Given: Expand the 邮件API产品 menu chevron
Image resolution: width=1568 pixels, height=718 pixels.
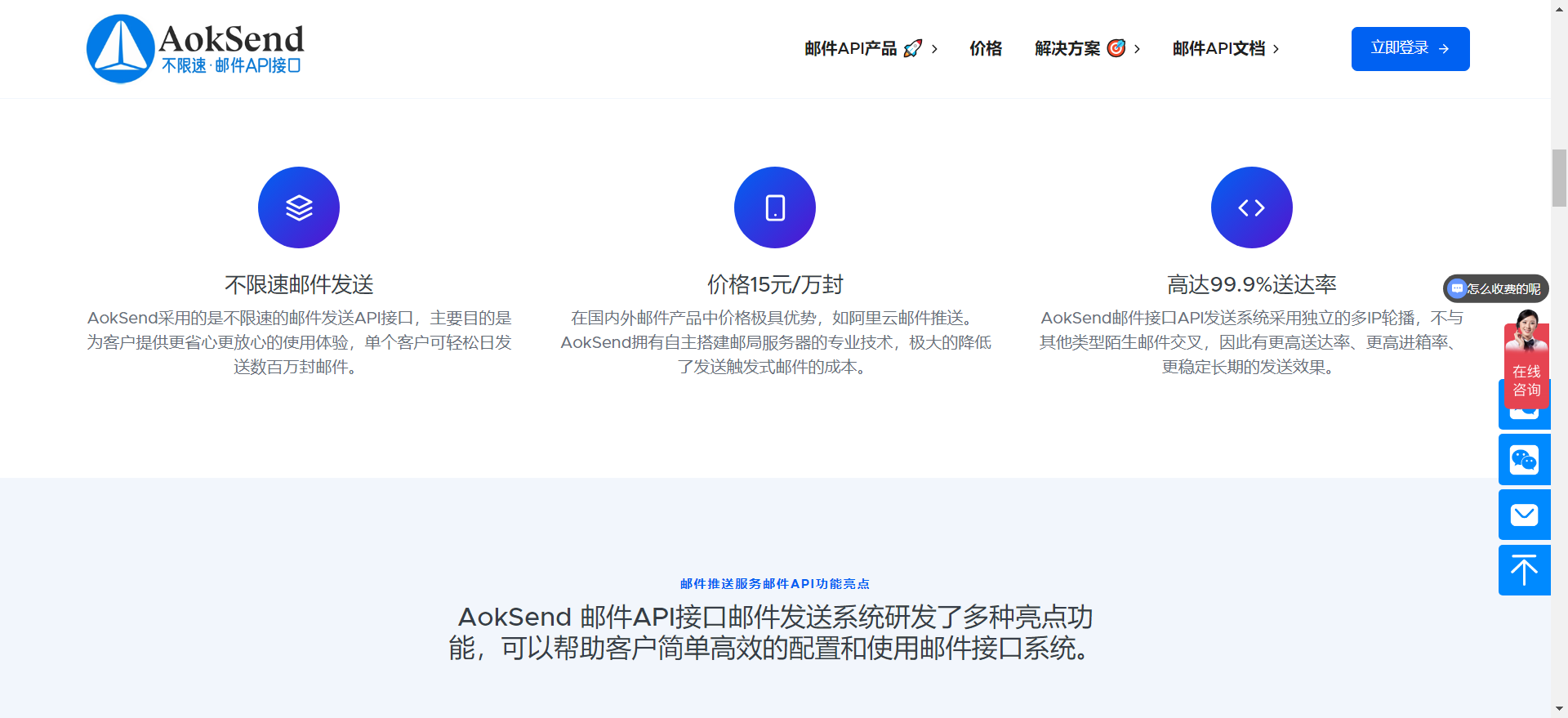Looking at the screenshot, I should [x=934, y=49].
